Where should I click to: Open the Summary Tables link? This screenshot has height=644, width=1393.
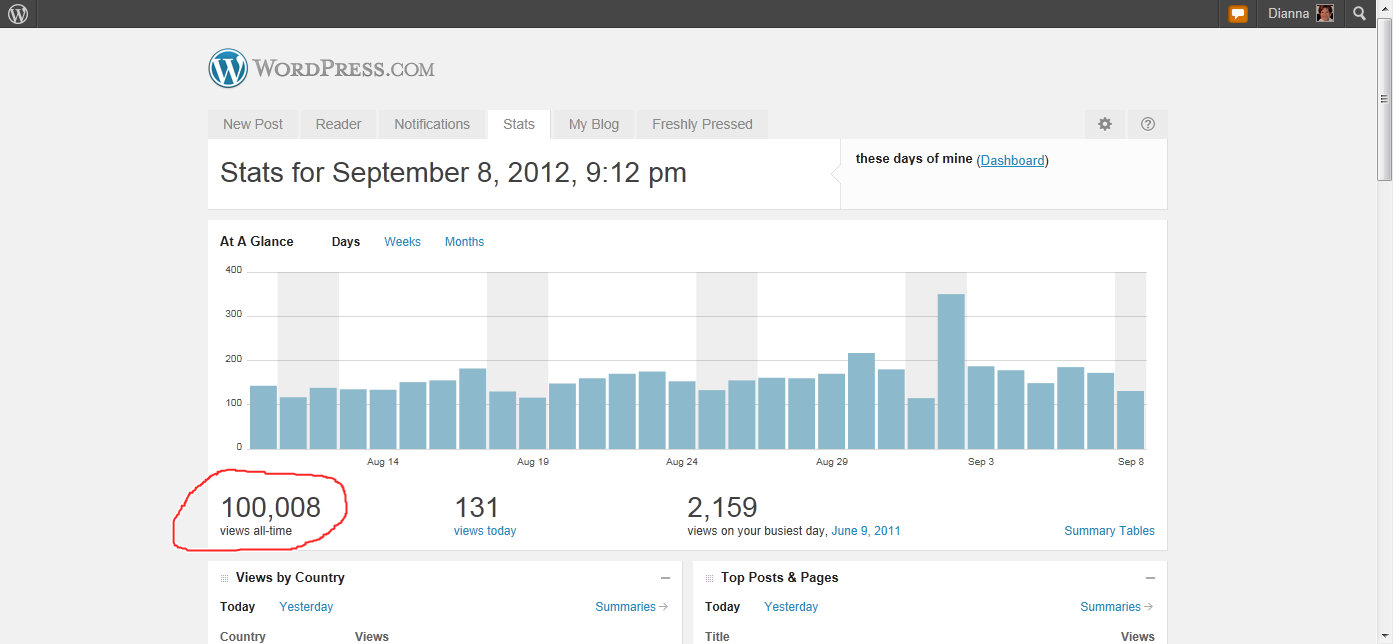(1109, 531)
